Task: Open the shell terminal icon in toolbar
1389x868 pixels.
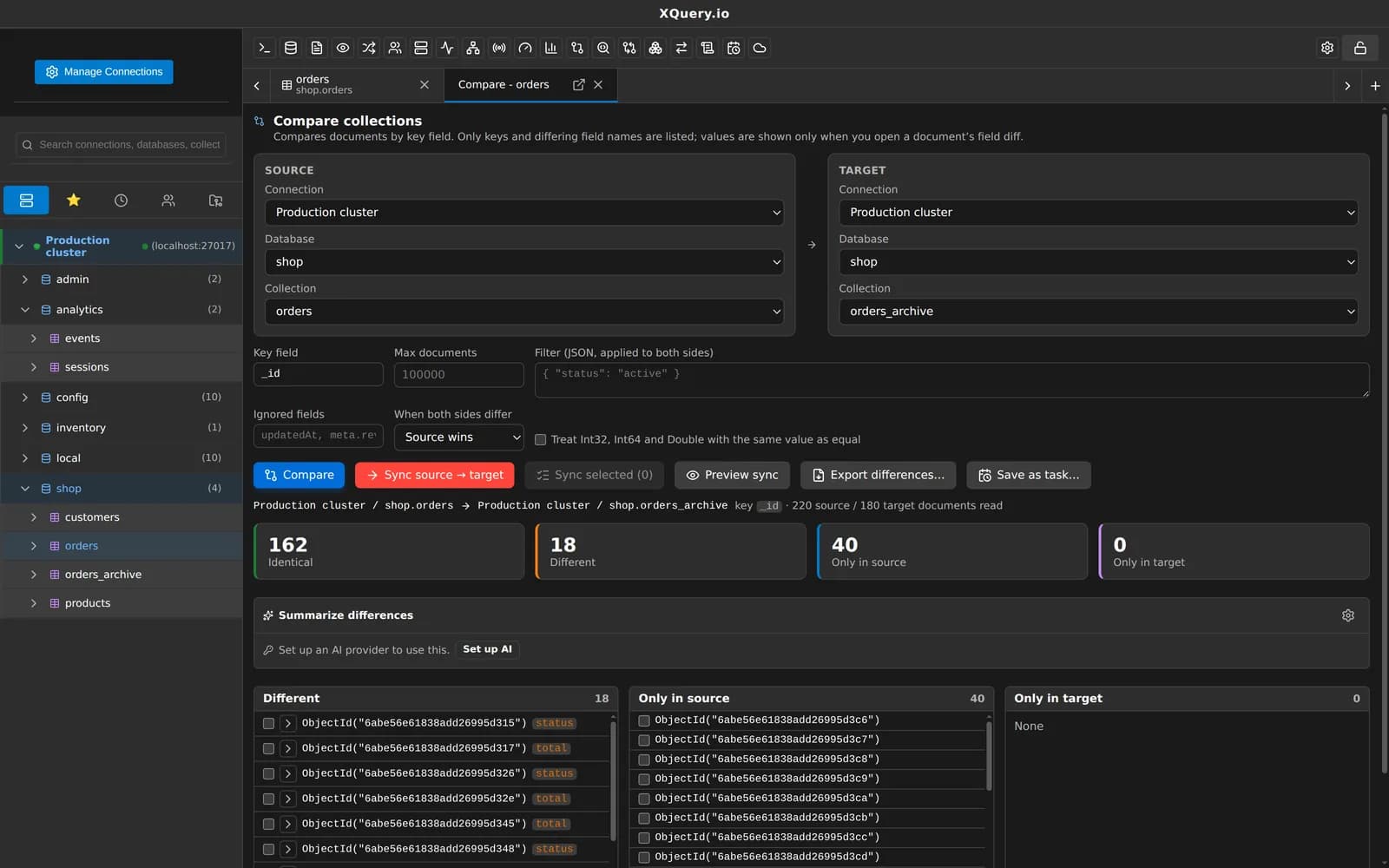Action: click(265, 48)
